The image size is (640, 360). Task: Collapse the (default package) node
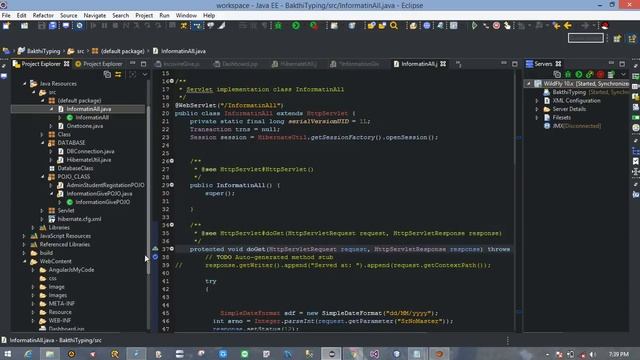(x=42, y=100)
